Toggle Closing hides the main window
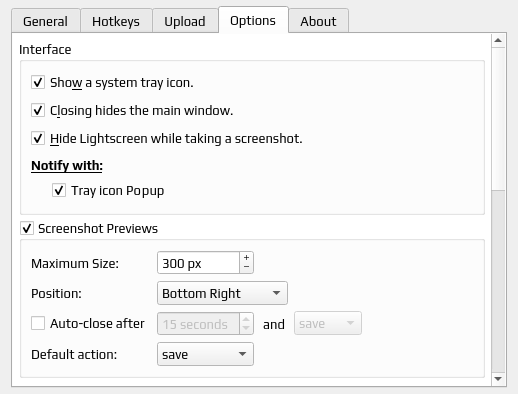This screenshot has height=394, width=518. point(38,110)
